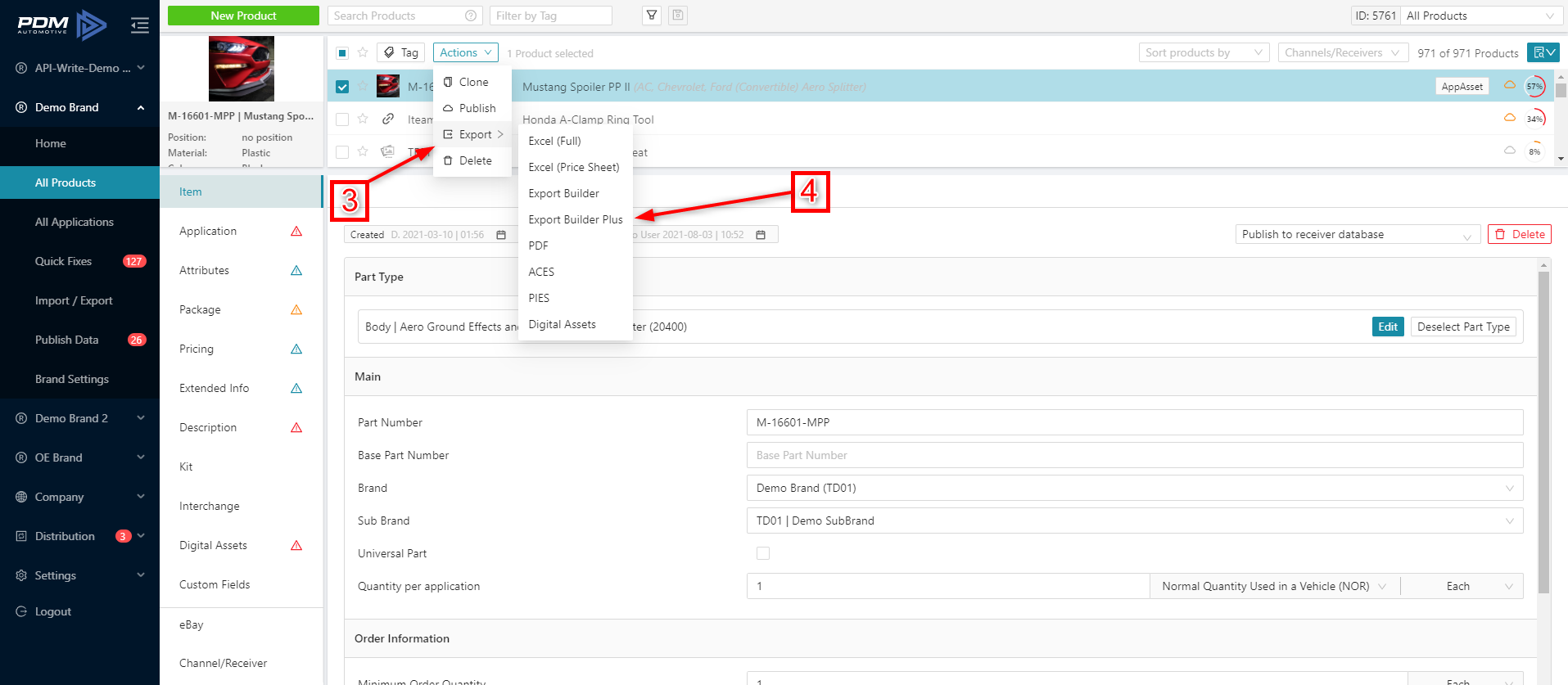Click the New Product button

(243, 16)
